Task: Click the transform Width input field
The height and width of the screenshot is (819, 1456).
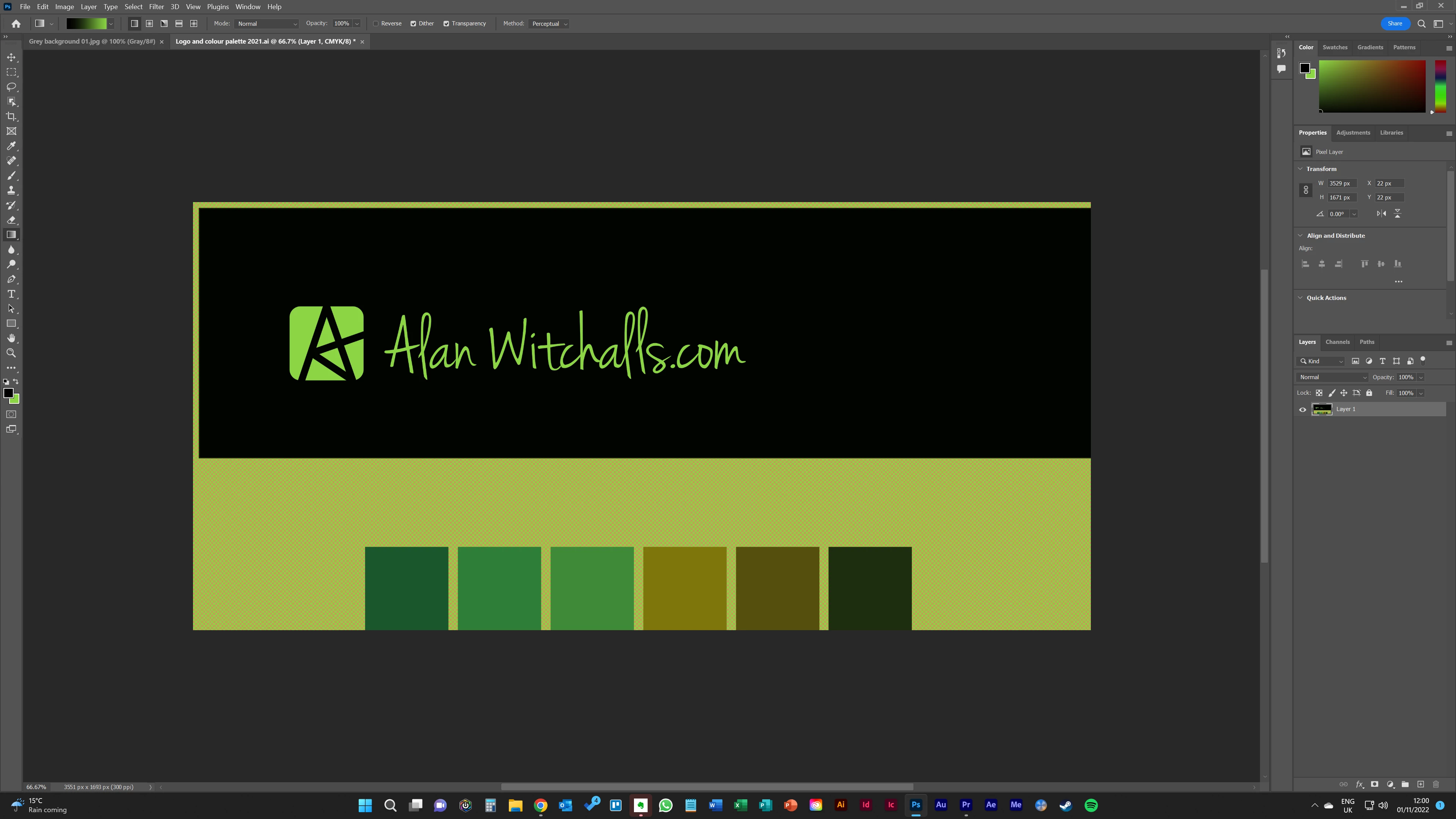Action: 1342,183
